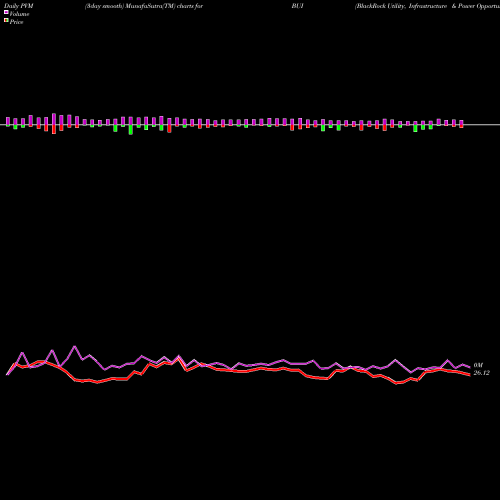Click the 'Daily PVM' title text
Viewport: 500px width, 500px height.
click(x=19, y=6)
